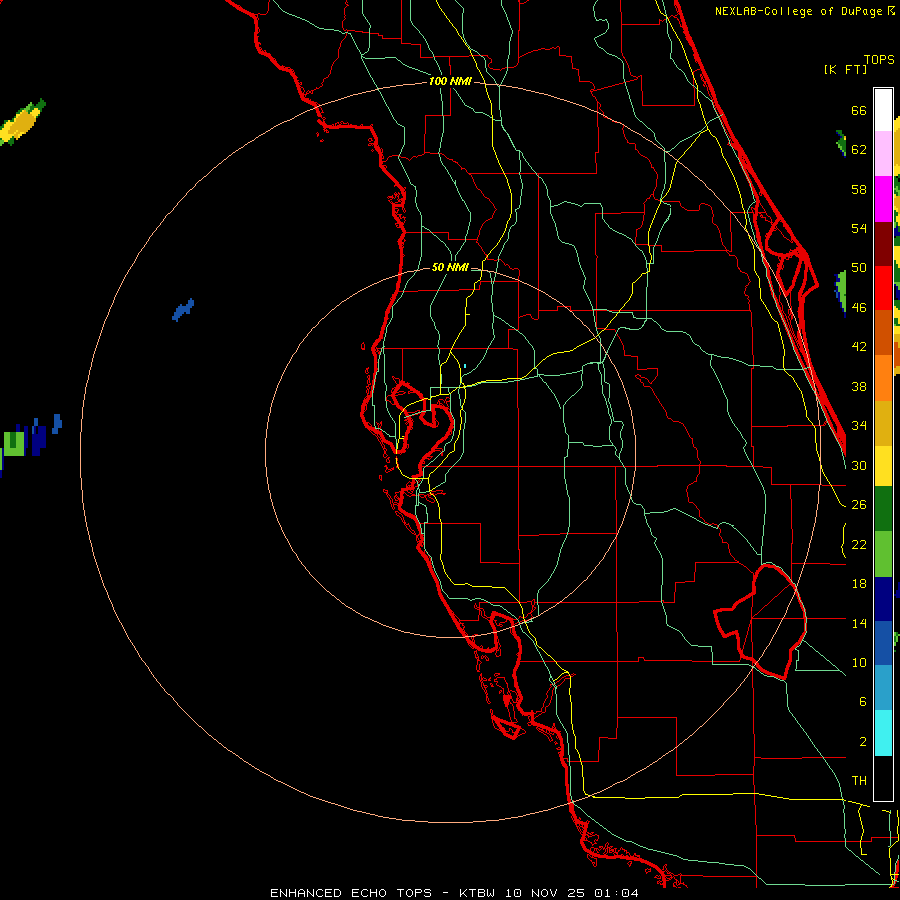Click the legend value "66"
Image resolution: width=900 pixels, height=900 pixels.
(x=859, y=110)
